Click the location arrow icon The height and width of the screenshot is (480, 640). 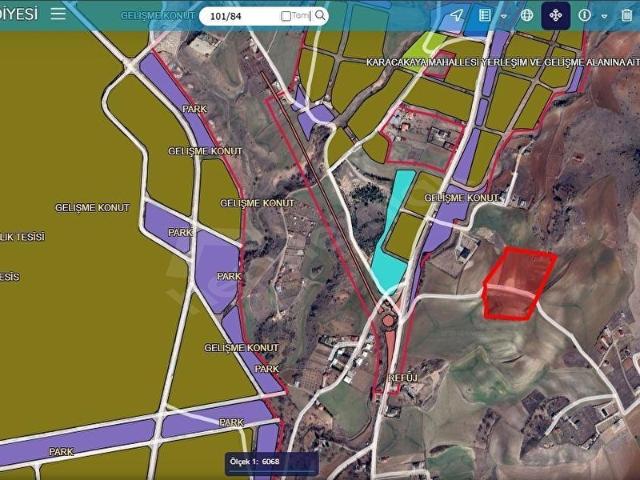(x=457, y=16)
